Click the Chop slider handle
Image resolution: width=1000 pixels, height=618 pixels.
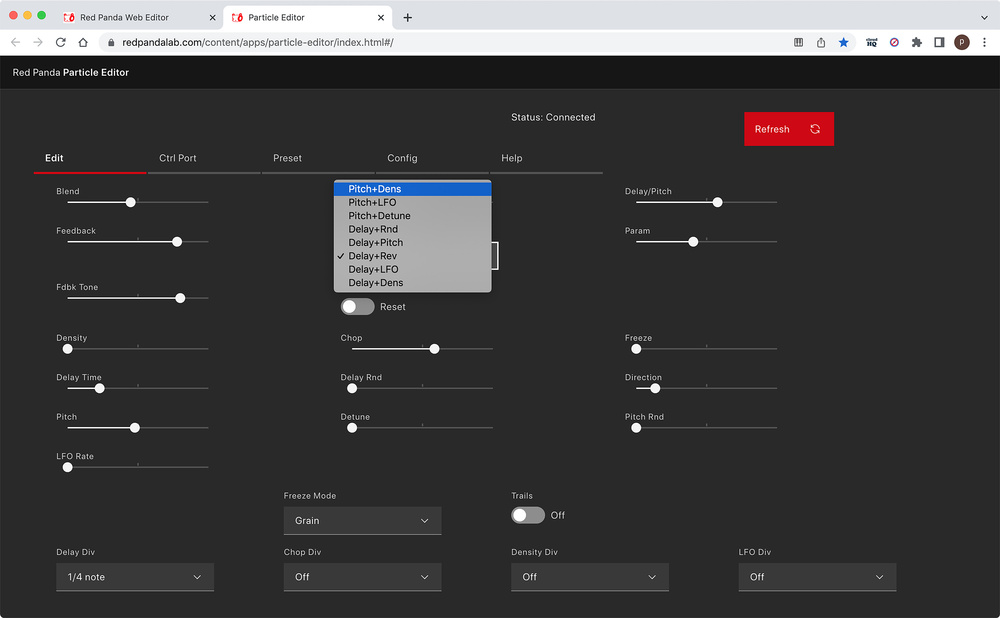(x=434, y=349)
